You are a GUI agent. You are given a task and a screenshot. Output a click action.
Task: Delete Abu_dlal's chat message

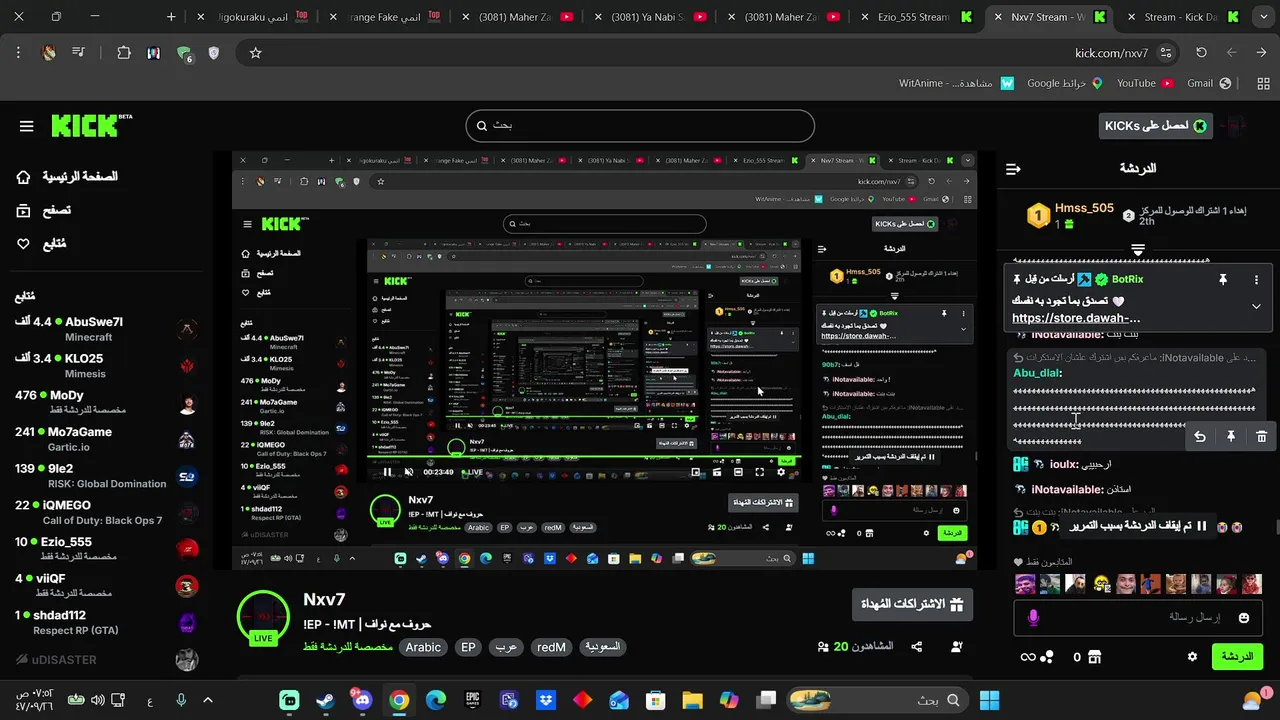(1262, 437)
